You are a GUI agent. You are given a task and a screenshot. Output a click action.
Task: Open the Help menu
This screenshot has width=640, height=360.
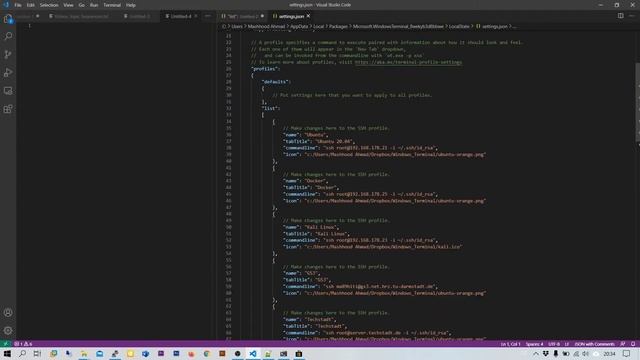[x=131, y=5]
